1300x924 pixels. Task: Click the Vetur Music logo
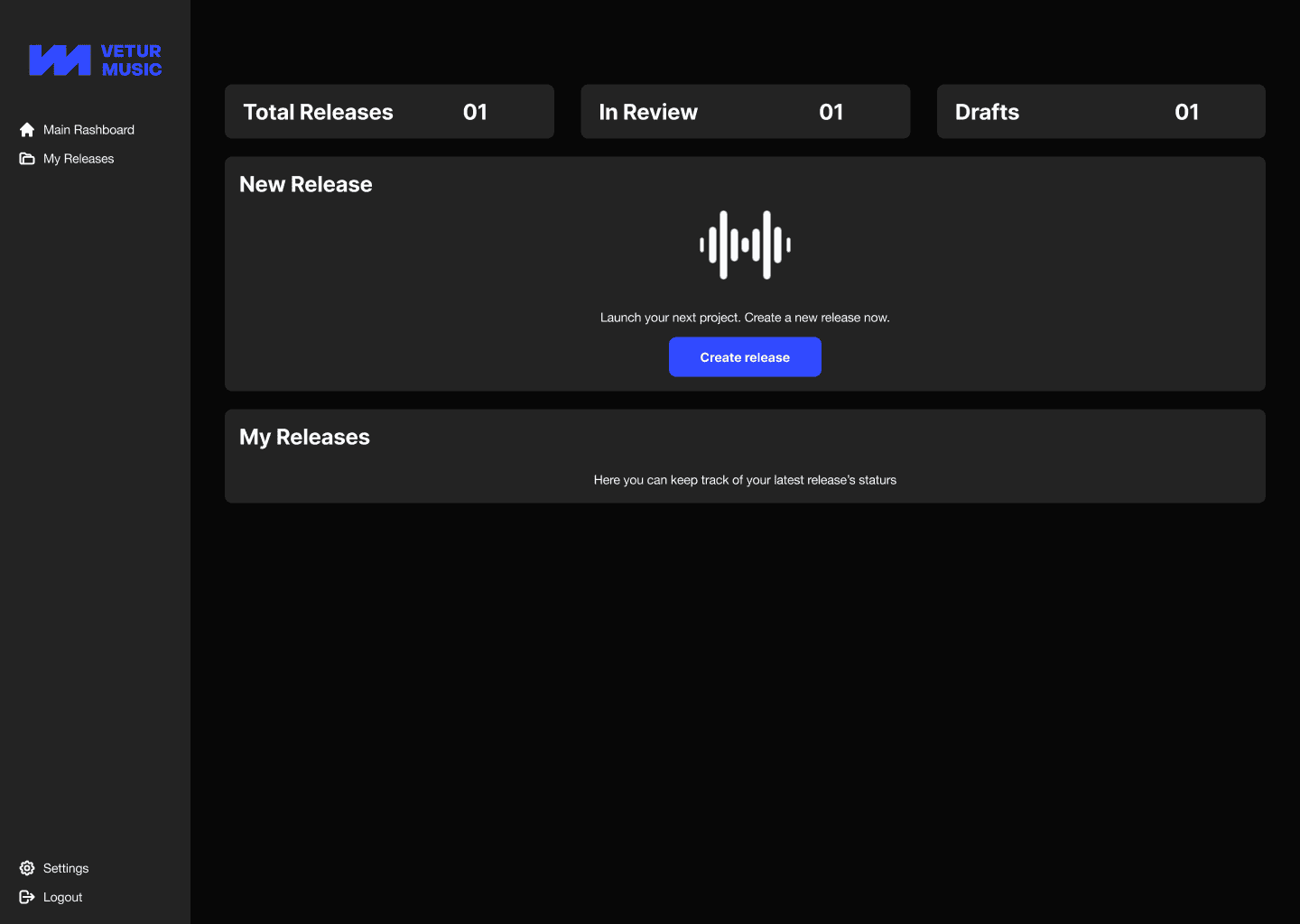point(95,60)
